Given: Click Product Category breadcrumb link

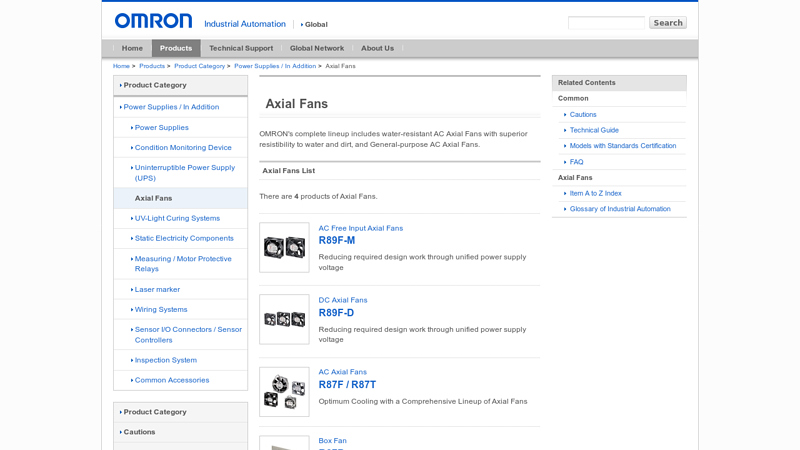Looking at the screenshot, I should pos(199,66).
